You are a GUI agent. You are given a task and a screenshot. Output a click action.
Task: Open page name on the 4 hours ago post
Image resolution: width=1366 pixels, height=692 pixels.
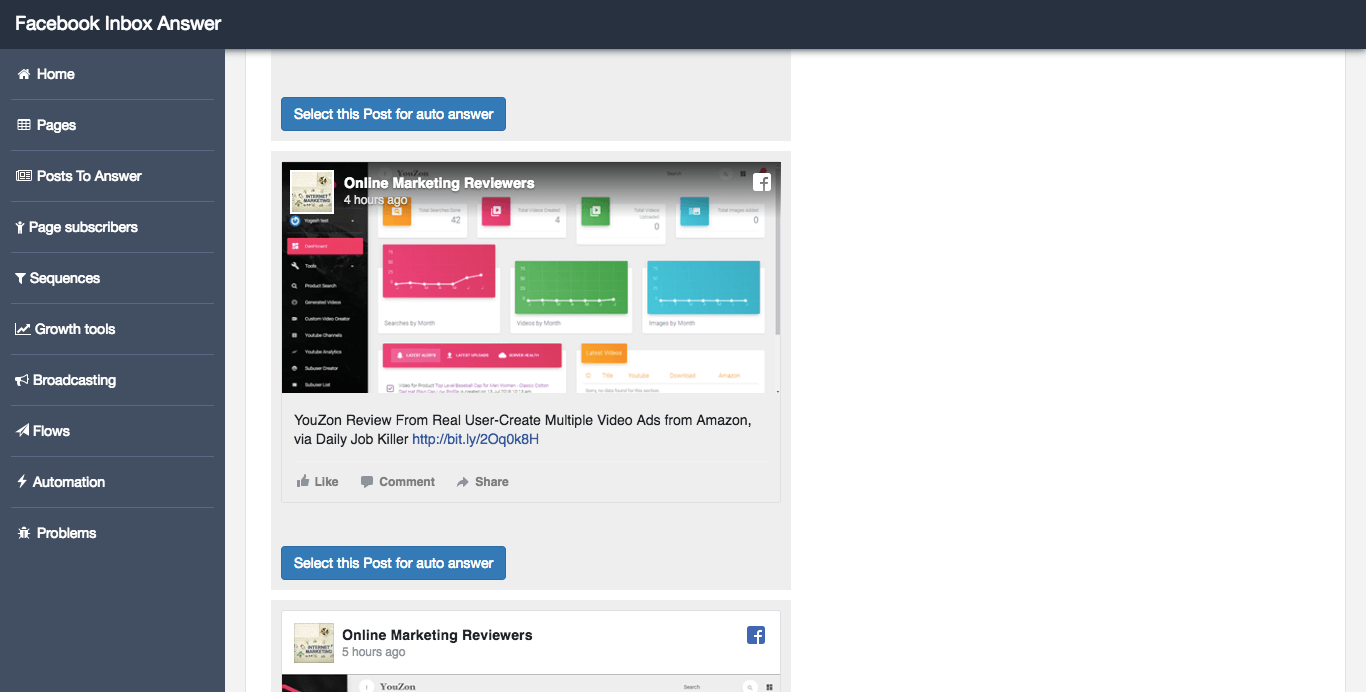pyautogui.click(x=439, y=183)
